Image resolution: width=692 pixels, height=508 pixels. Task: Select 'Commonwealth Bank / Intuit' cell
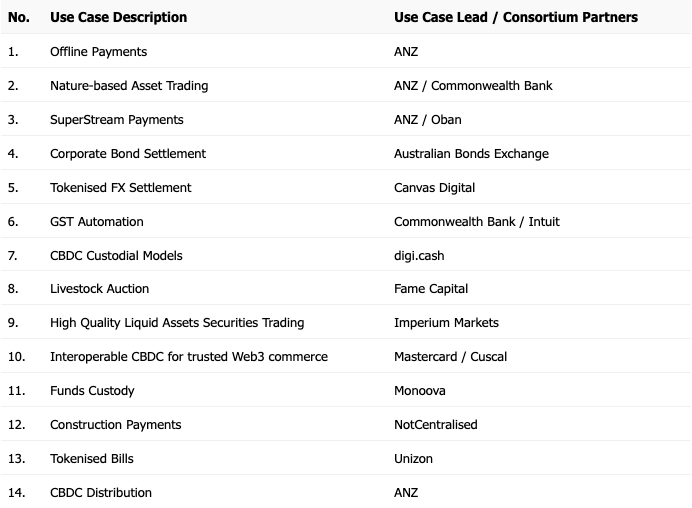click(x=477, y=222)
